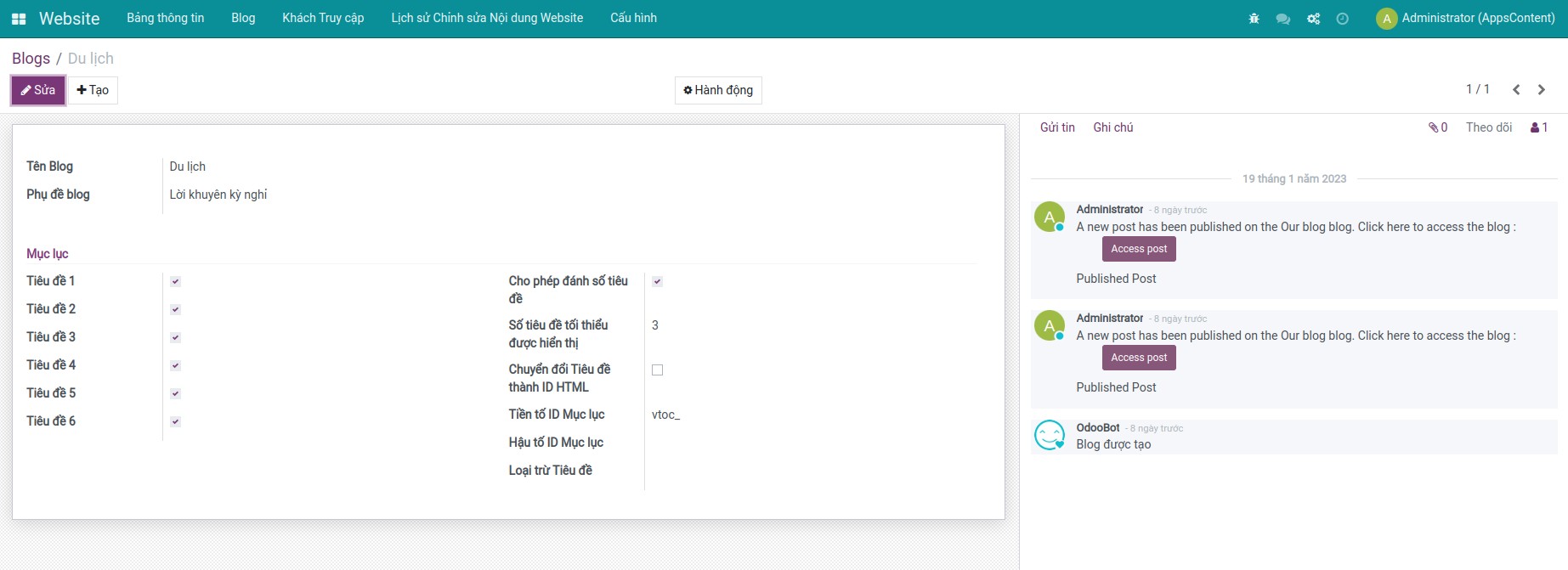Image resolution: width=1568 pixels, height=570 pixels.
Task: Click the debug bug icon
Action: tap(1254, 19)
